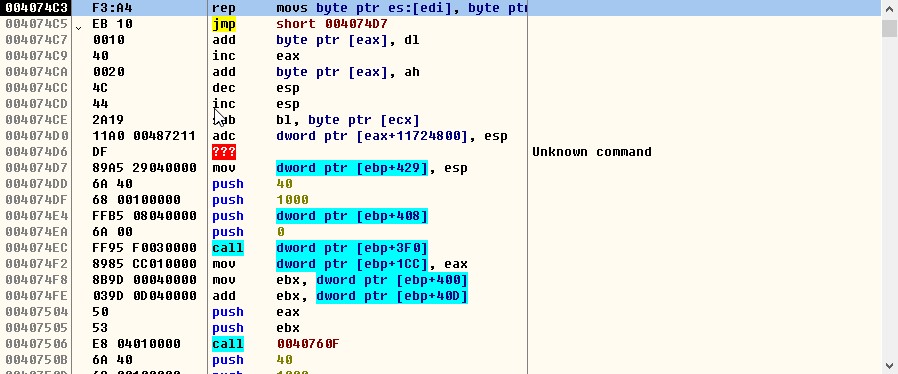Click hex bytes 8985 CC010000
The height and width of the screenshot is (374, 898).
(144, 264)
